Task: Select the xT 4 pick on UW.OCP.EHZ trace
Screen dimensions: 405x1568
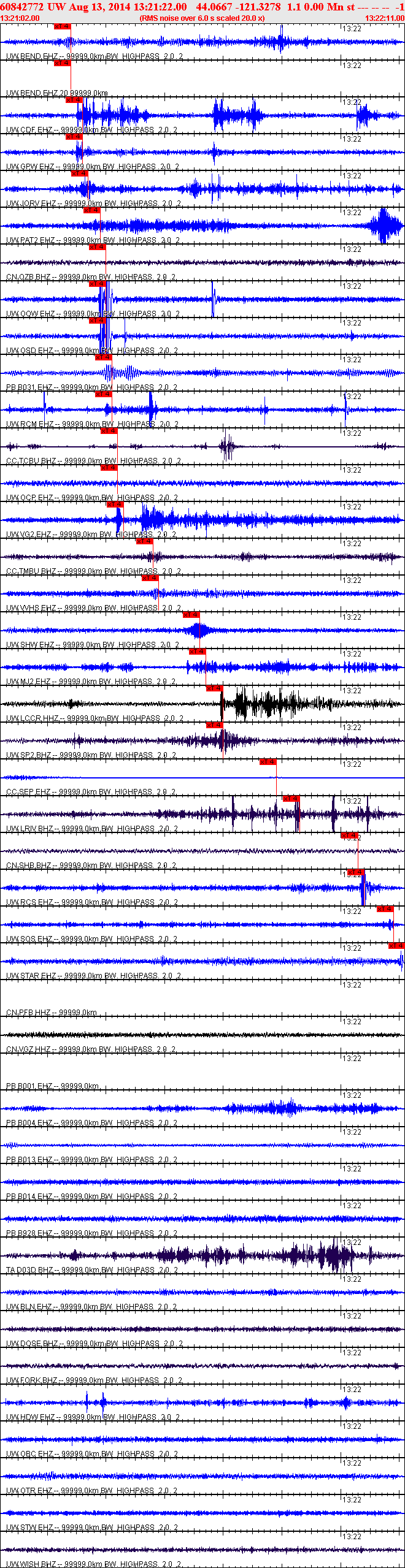Action: click(x=109, y=468)
